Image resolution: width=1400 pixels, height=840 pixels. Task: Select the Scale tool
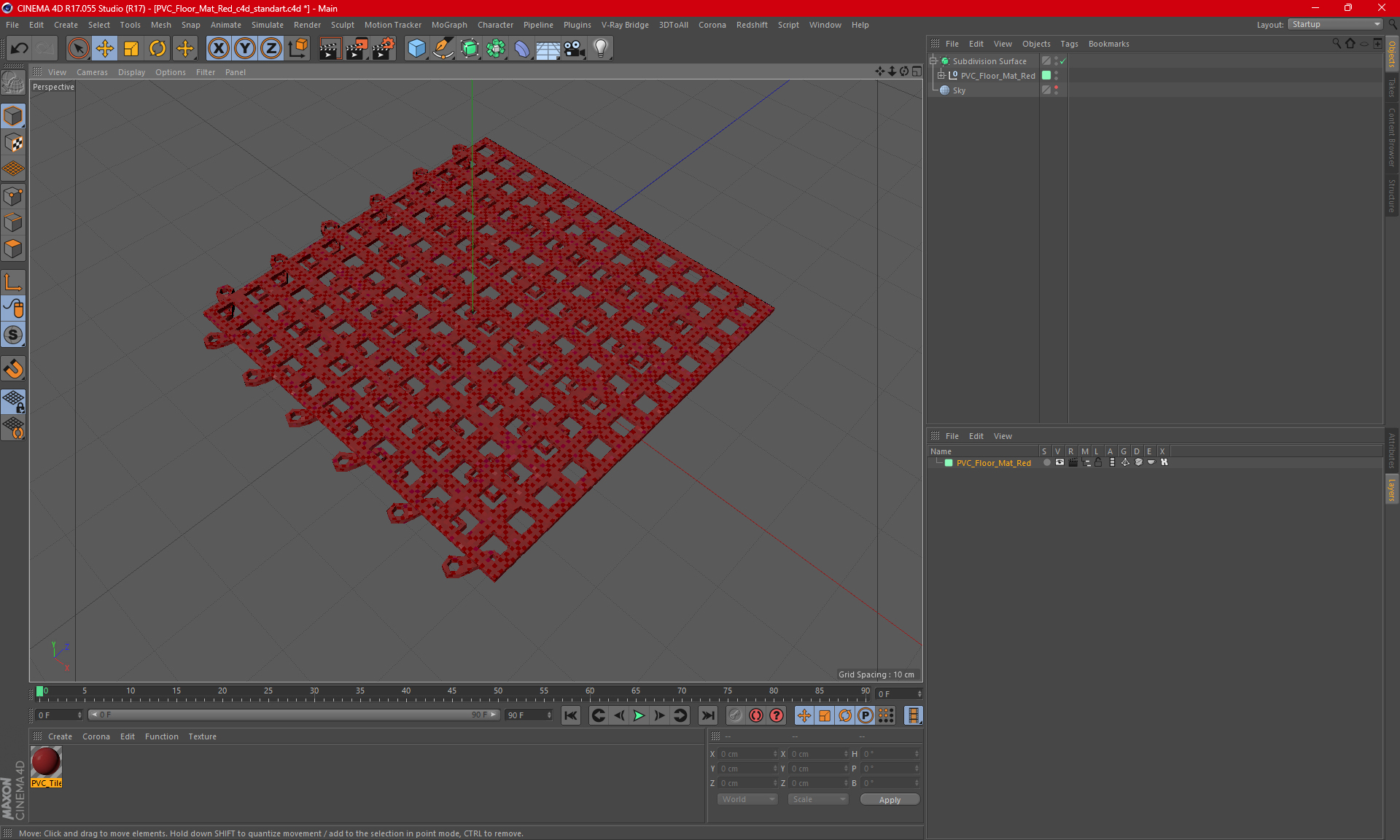[131, 49]
